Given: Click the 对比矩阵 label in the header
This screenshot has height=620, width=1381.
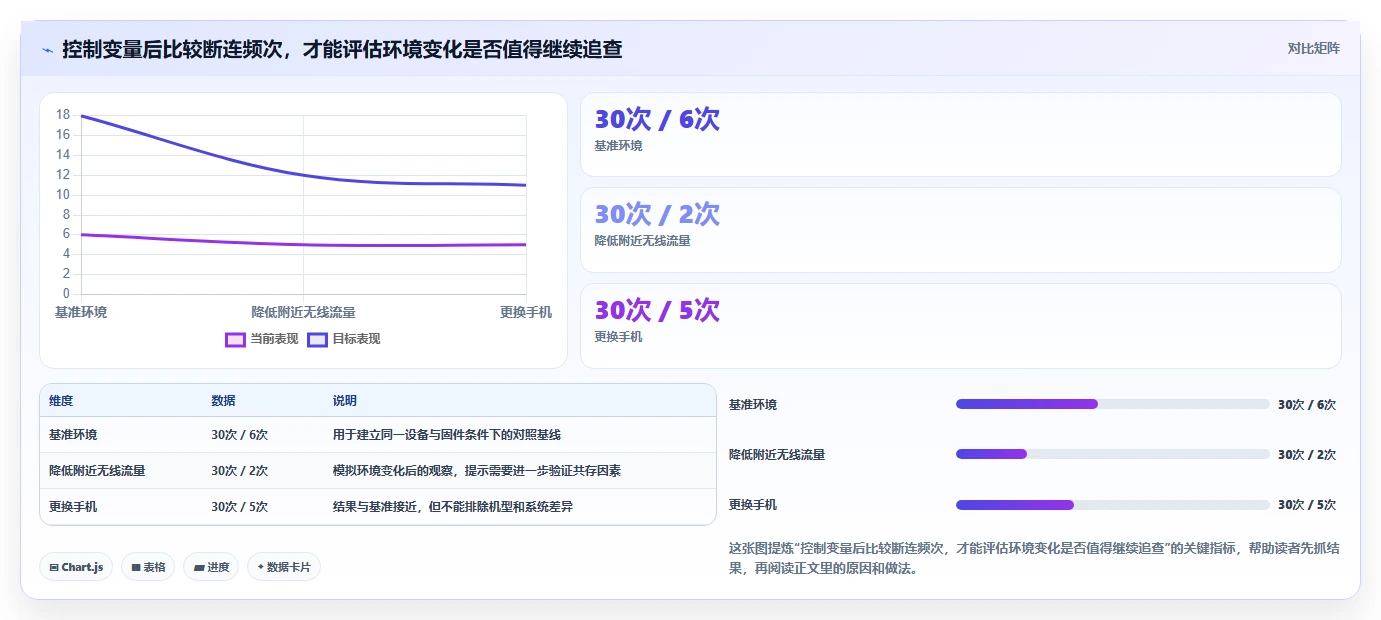Looking at the screenshot, I should pos(1313,48).
